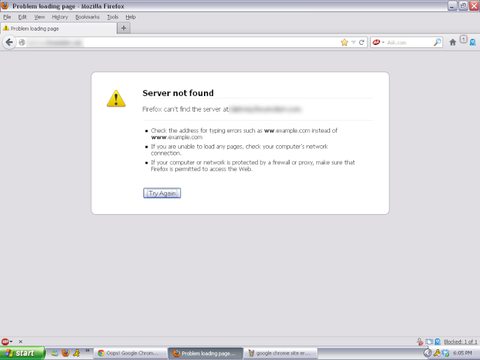
Task: Click the blocked-count badge icon in toolbar
Action: tap(463, 39)
